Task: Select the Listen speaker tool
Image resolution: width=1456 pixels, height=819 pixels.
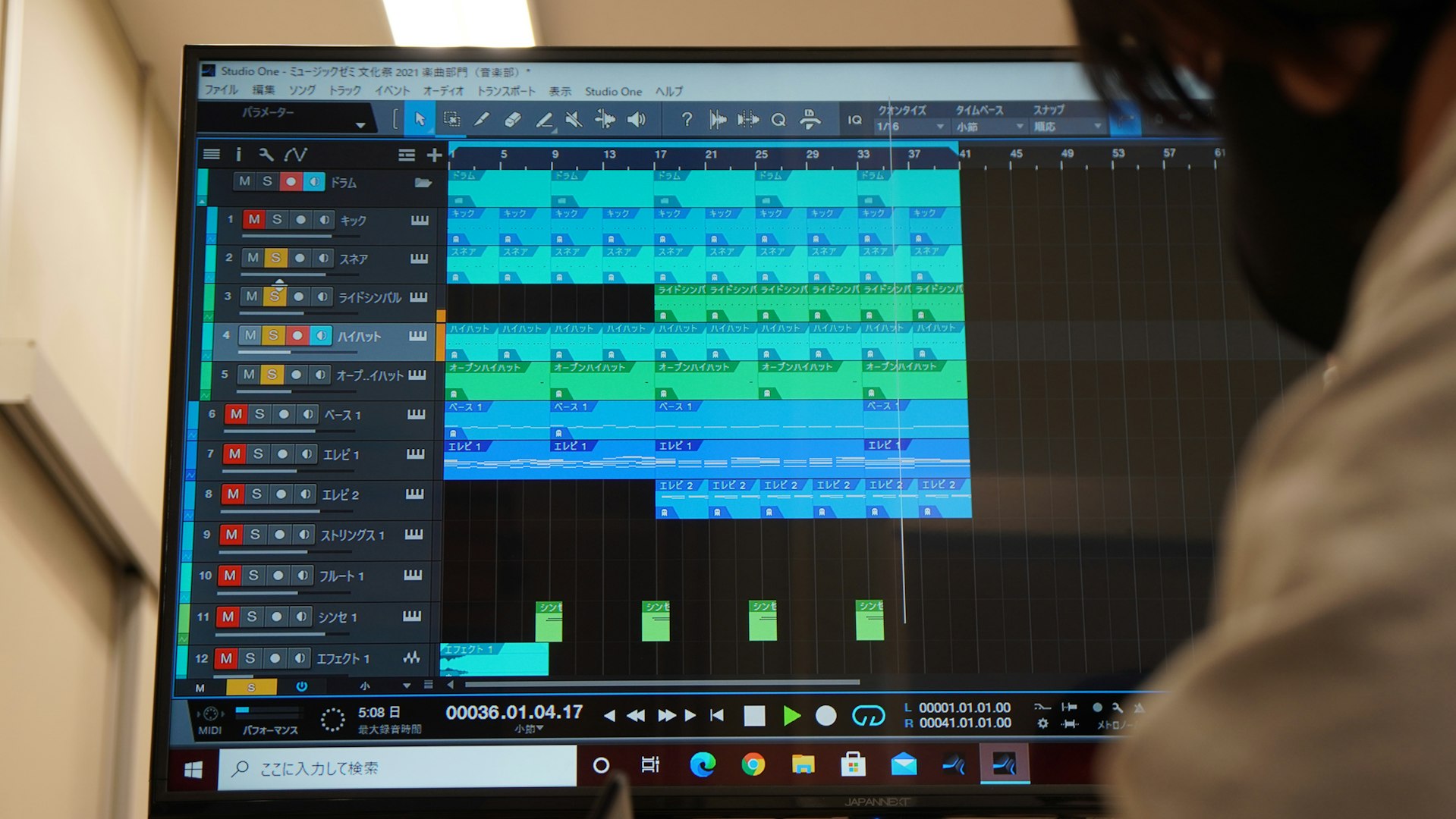Action: tap(637, 119)
